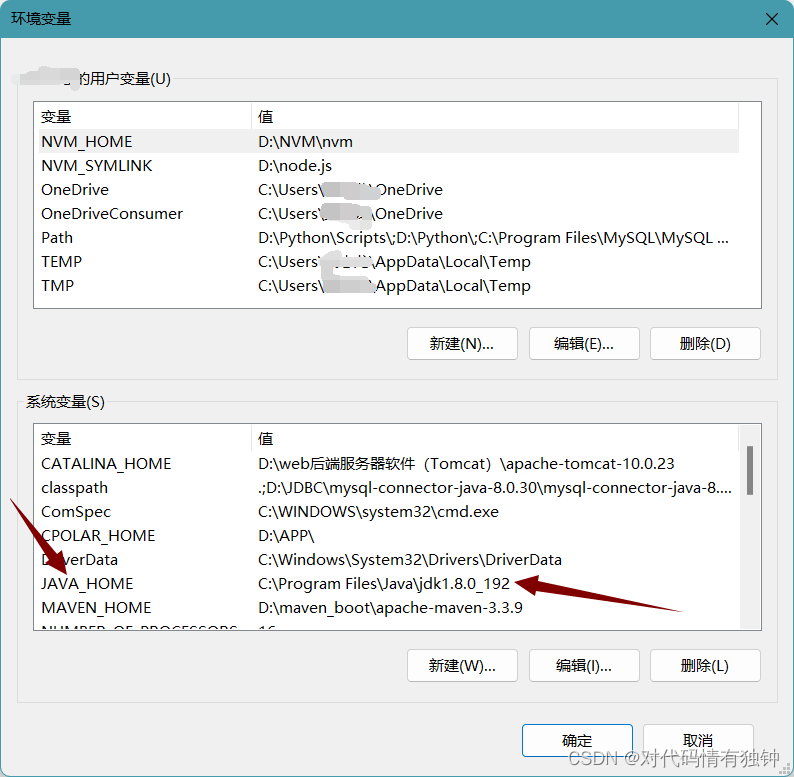Close the 环境变量 dialog with X
794x777 pixels.
coord(772,19)
